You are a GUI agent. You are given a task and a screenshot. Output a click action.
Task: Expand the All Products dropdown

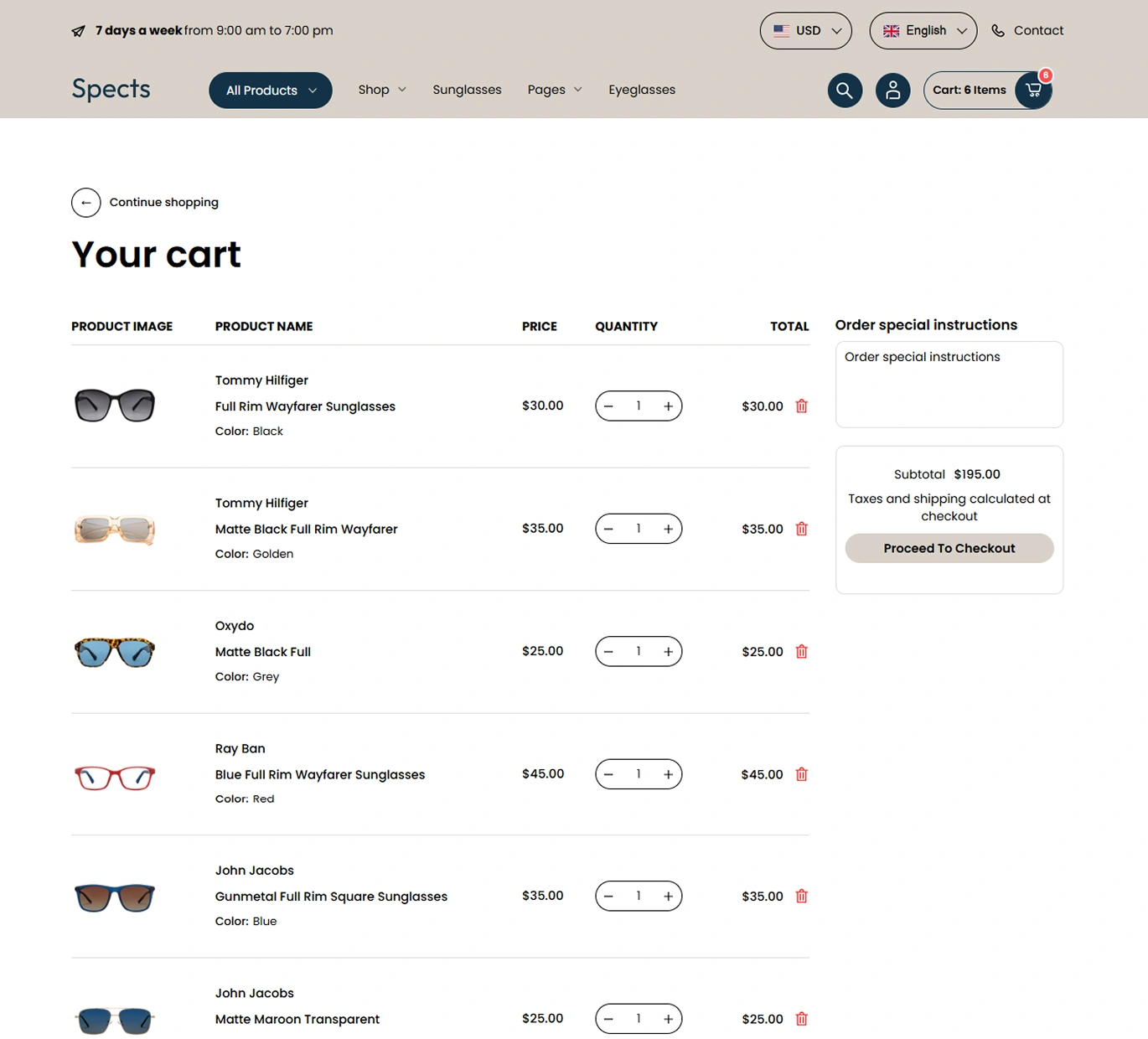tap(271, 90)
